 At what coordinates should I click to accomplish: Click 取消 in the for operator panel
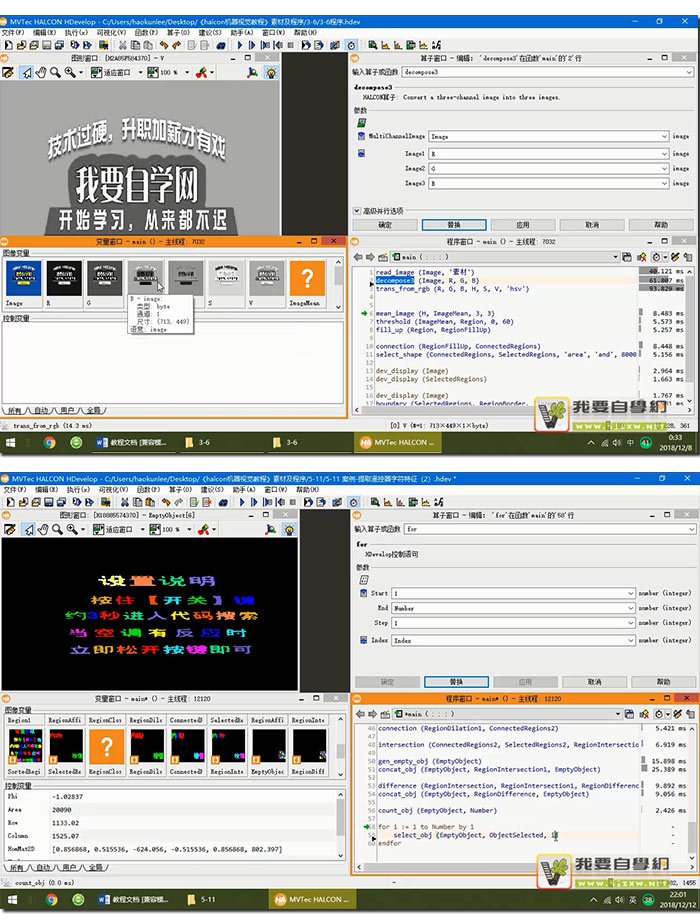[x=594, y=682]
